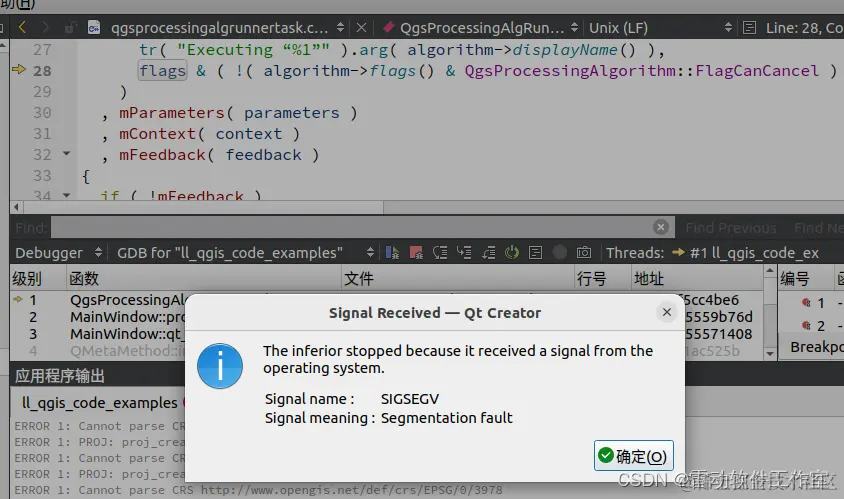Screen dimensions: 844x499
Task: Click the Continue debugging icon
Action: tap(392, 252)
